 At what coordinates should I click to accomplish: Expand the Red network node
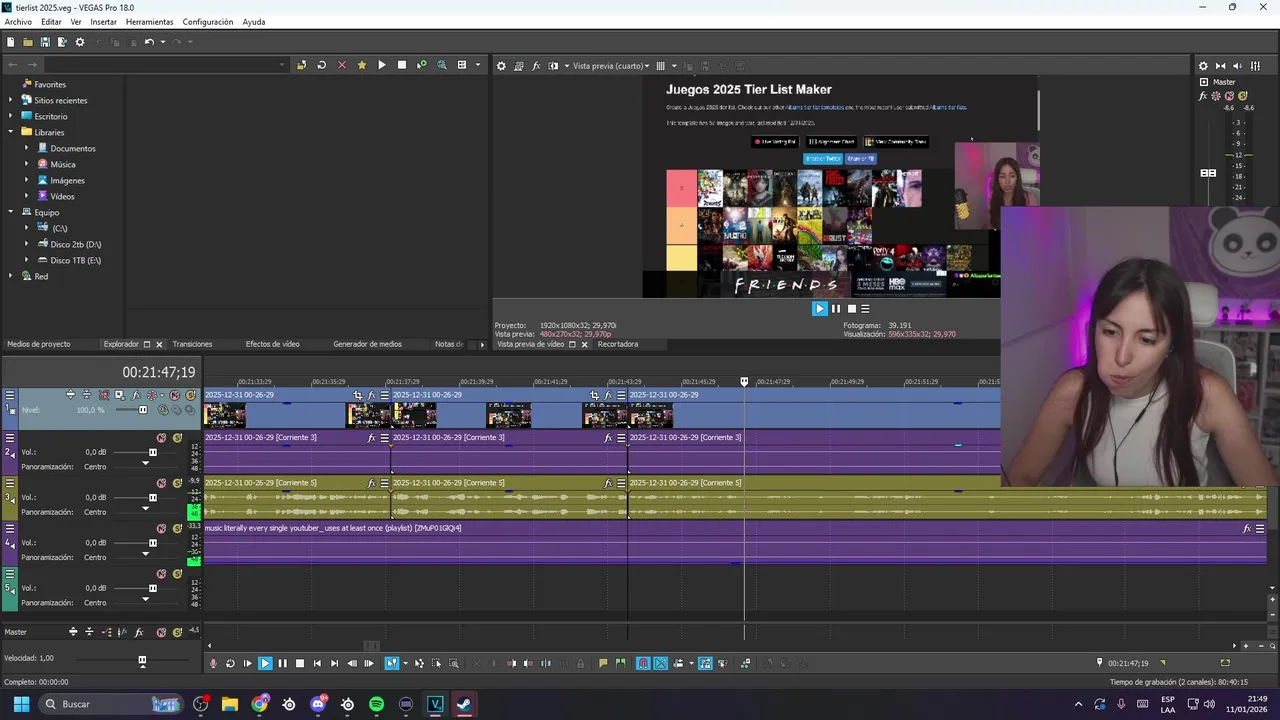click(12, 276)
